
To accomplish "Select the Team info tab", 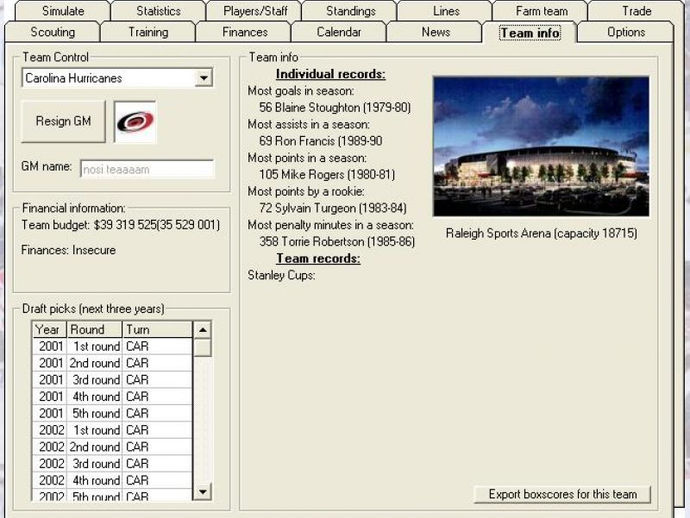I will (530, 33).
